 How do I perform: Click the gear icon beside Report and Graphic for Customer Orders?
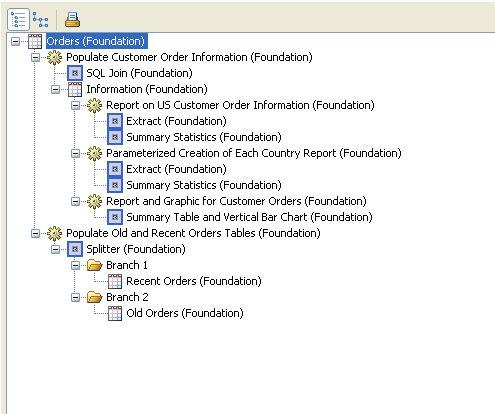[95, 201]
